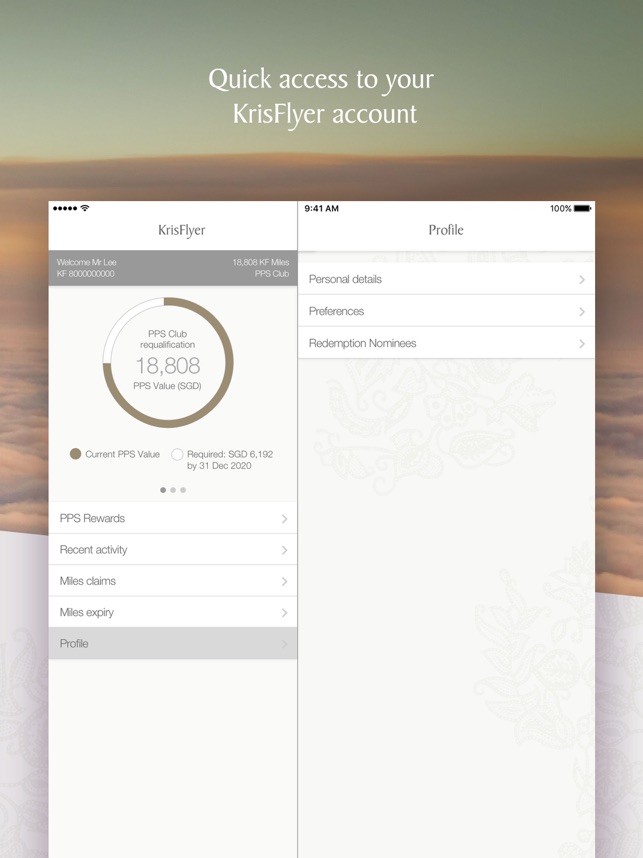Tap the Profile pane title
This screenshot has width=643, height=858.
pos(446,230)
